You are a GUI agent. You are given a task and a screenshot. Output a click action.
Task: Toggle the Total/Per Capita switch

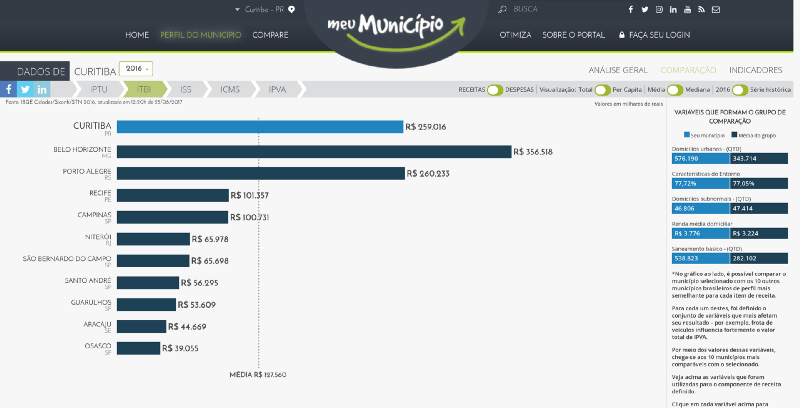(x=602, y=90)
